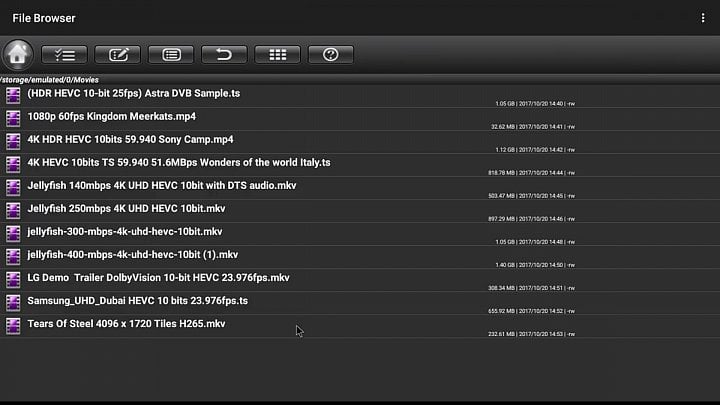Open jellyfish-300-mbps-4k-uhd-hevc-10bit.mkv
Viewport: 720px width, 405px height.
coord(124,231)
